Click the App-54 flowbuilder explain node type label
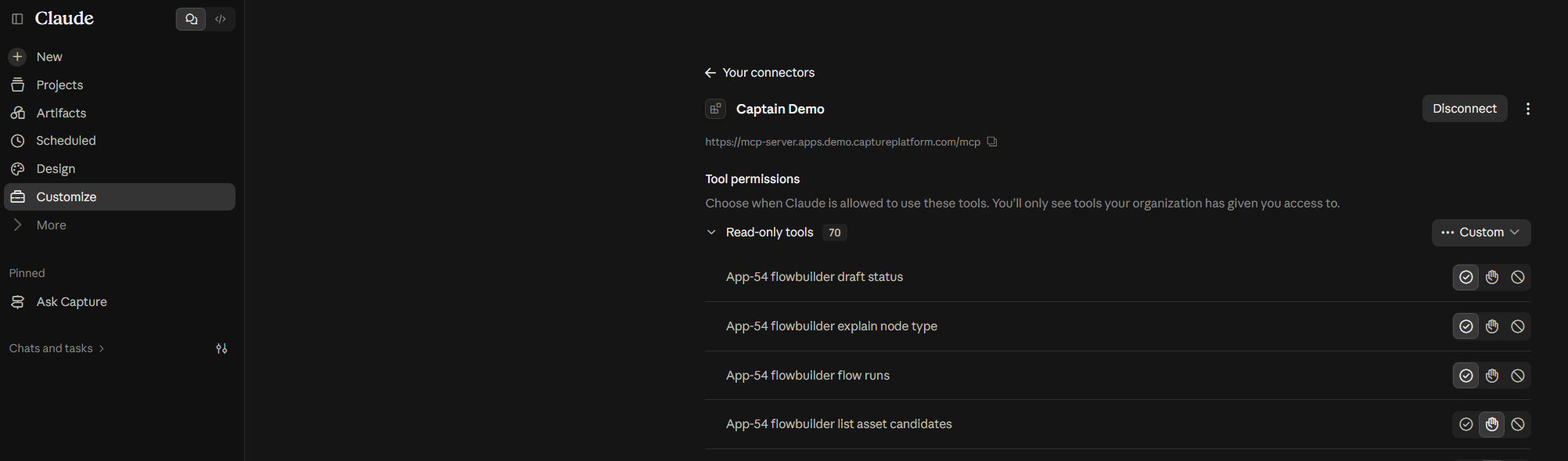The image size is (1568, 461). [x=832, y=326]
